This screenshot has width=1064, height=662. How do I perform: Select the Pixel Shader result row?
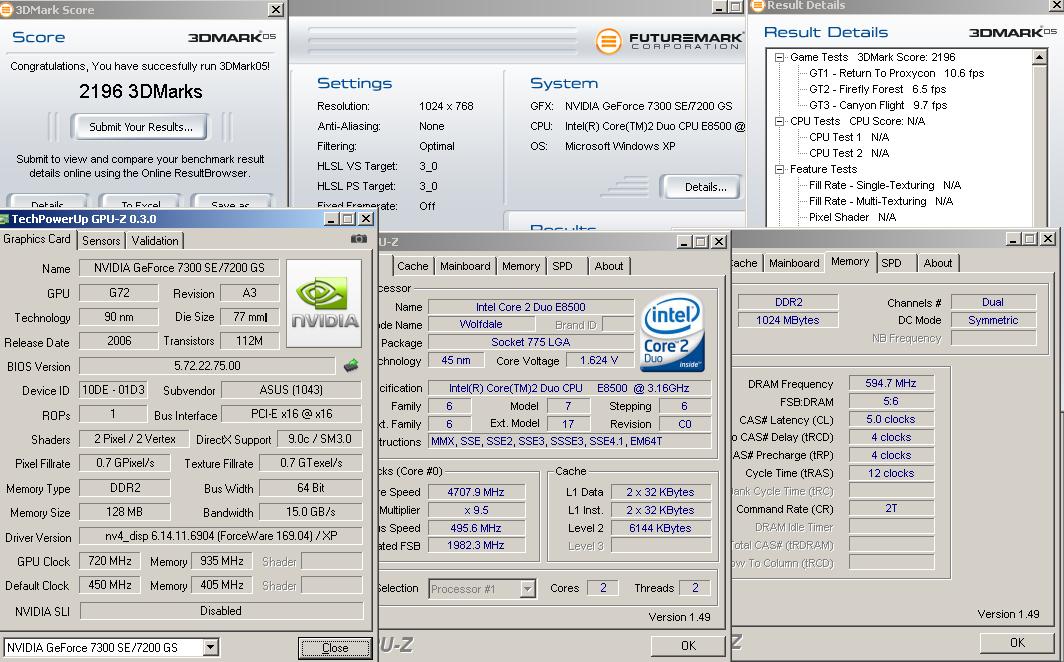pos(852,217)
